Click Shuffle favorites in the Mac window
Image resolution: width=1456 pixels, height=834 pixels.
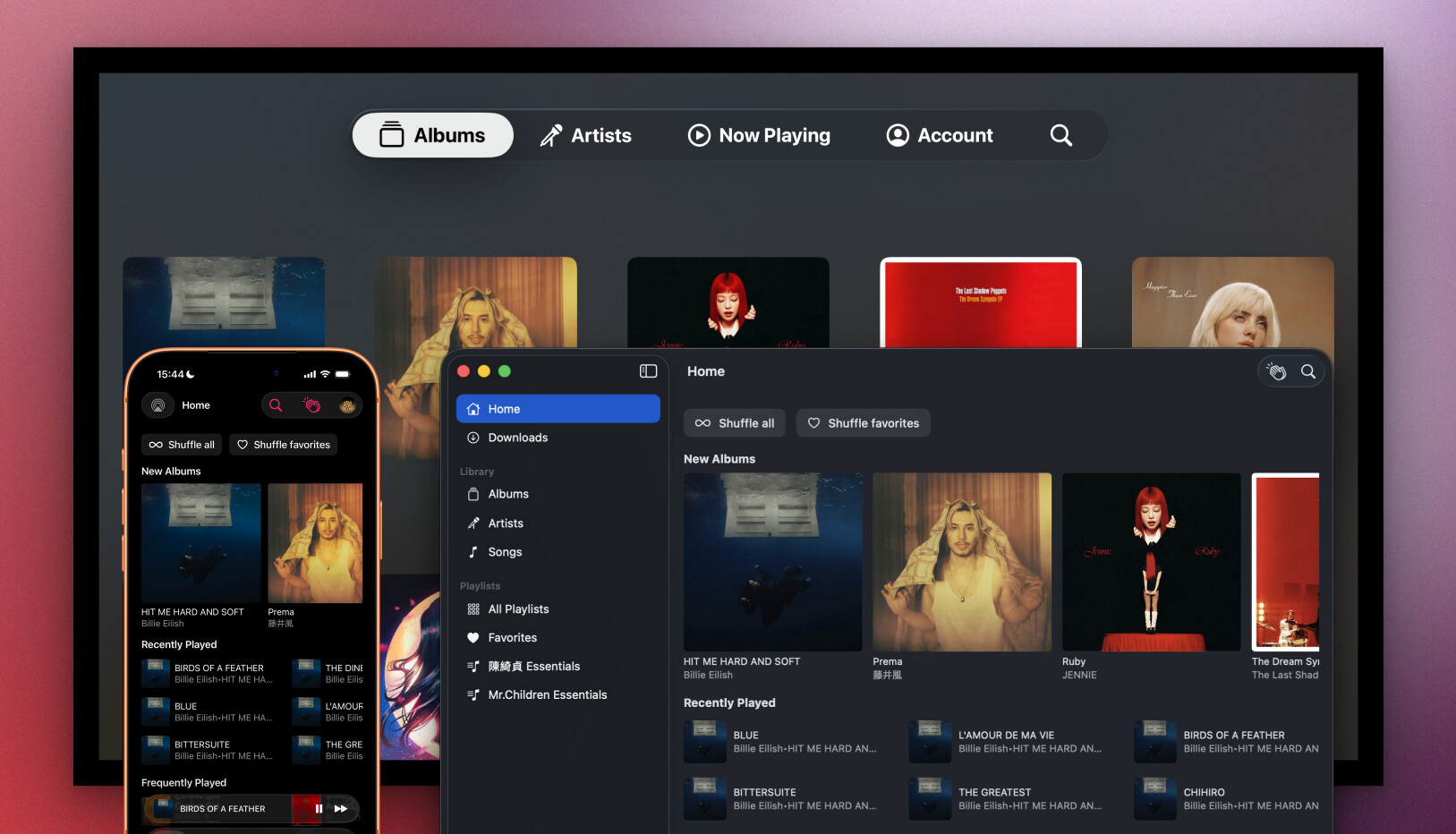[x=864, y=423]
